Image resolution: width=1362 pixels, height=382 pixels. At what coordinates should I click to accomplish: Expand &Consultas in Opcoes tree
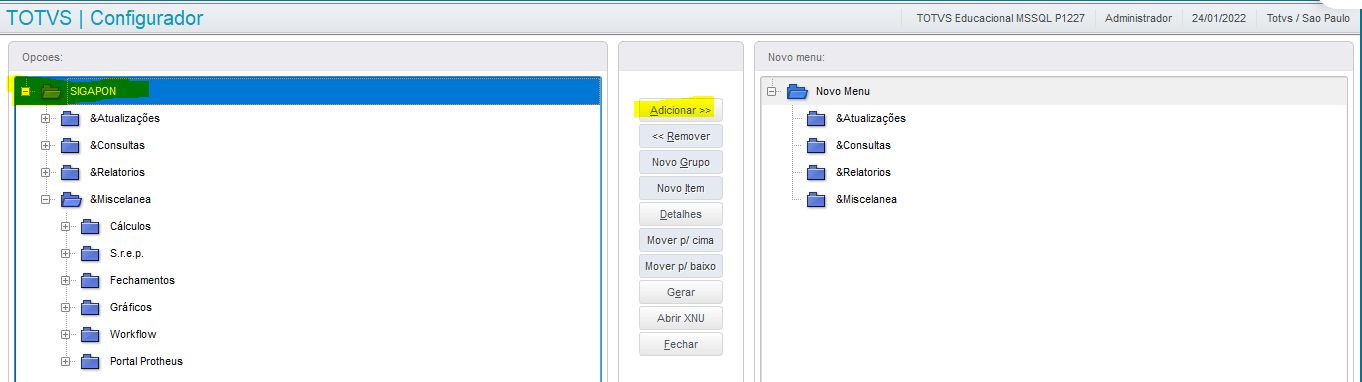tap(46, 146)
